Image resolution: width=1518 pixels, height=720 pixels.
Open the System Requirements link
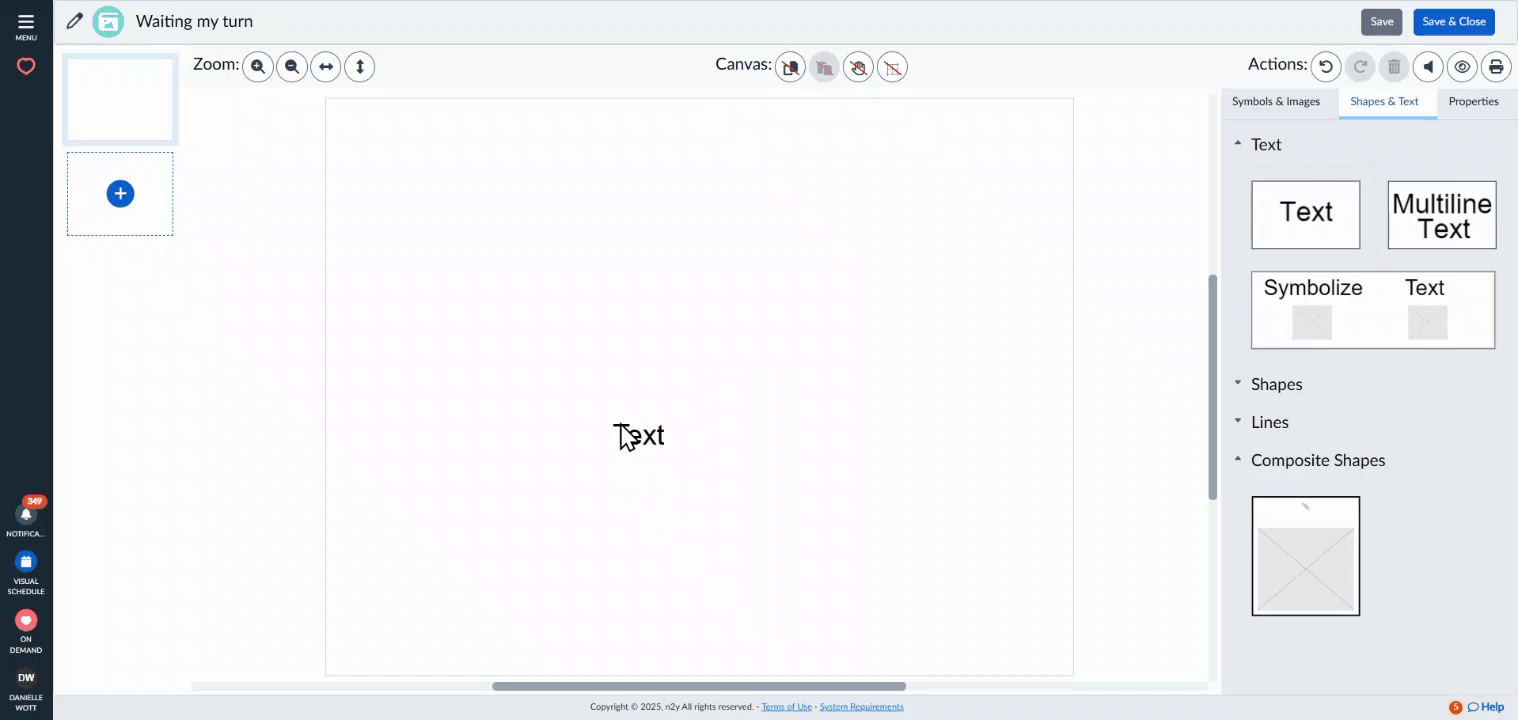[x=861, y=707]
